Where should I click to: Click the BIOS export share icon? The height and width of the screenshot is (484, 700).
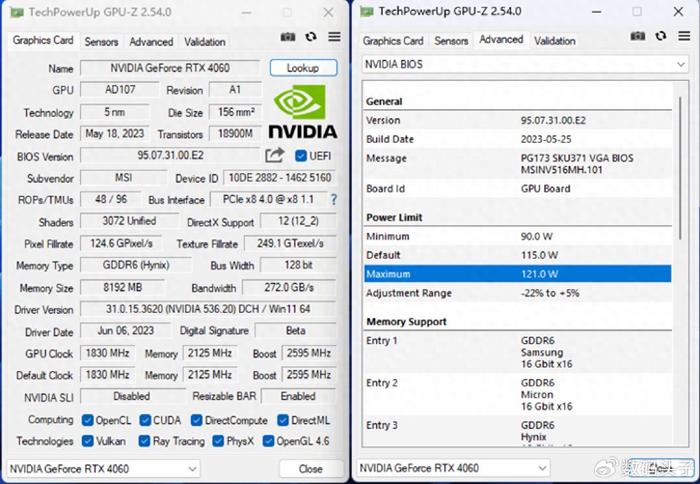coord(275,155)
